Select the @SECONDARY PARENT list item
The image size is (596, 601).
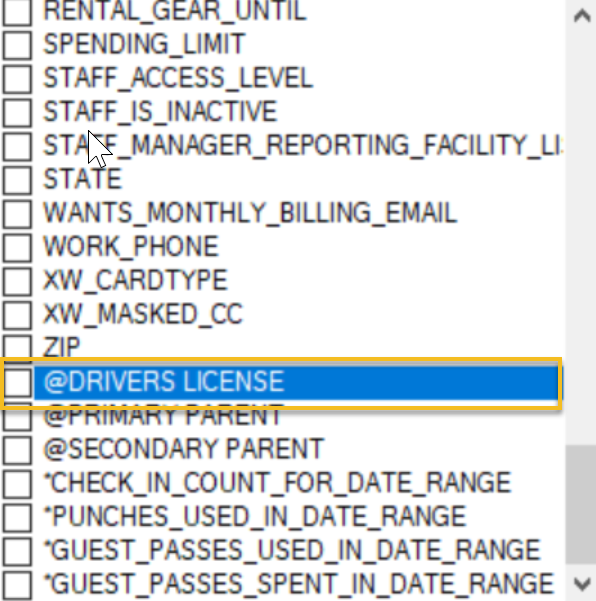point(184,449)
